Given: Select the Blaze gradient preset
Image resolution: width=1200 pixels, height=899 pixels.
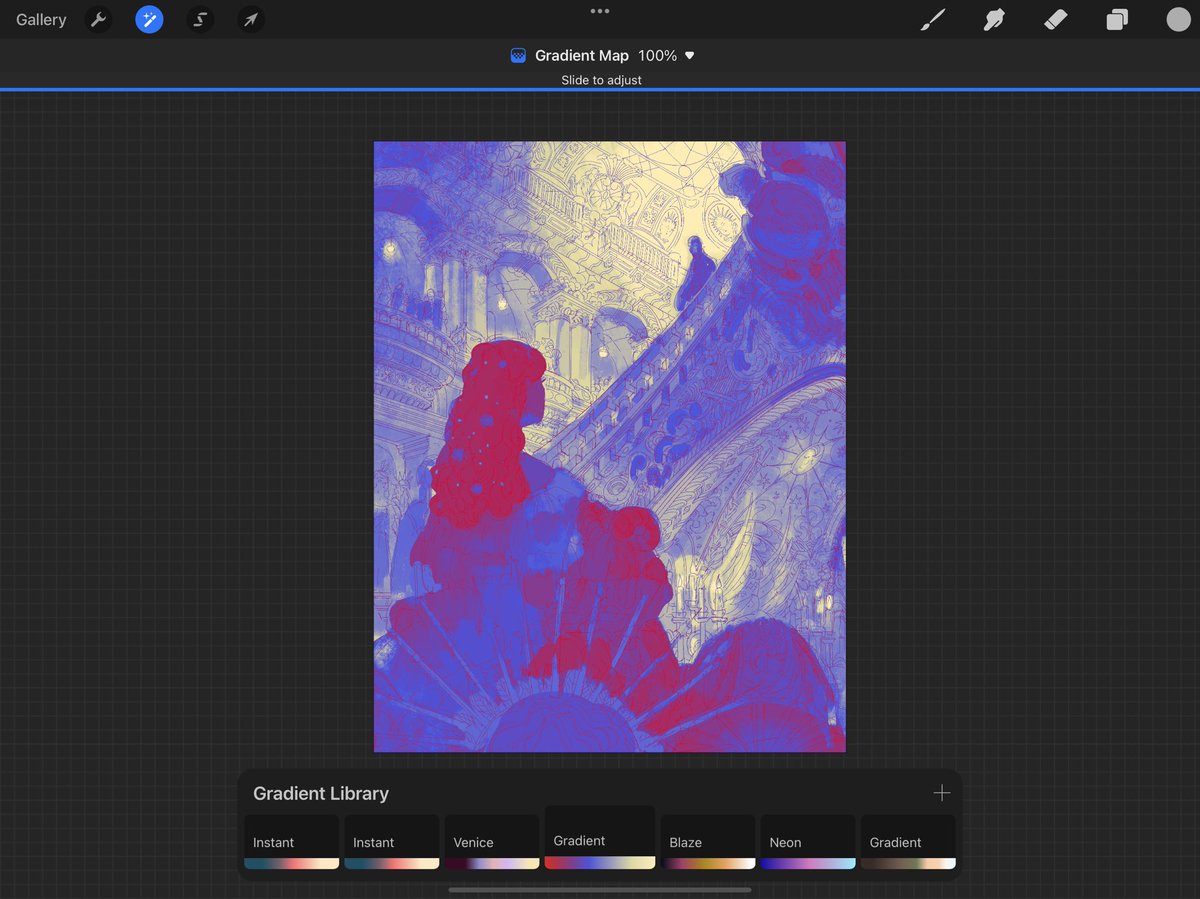Looking at the screenshot, I should click(x=708, y=841).
